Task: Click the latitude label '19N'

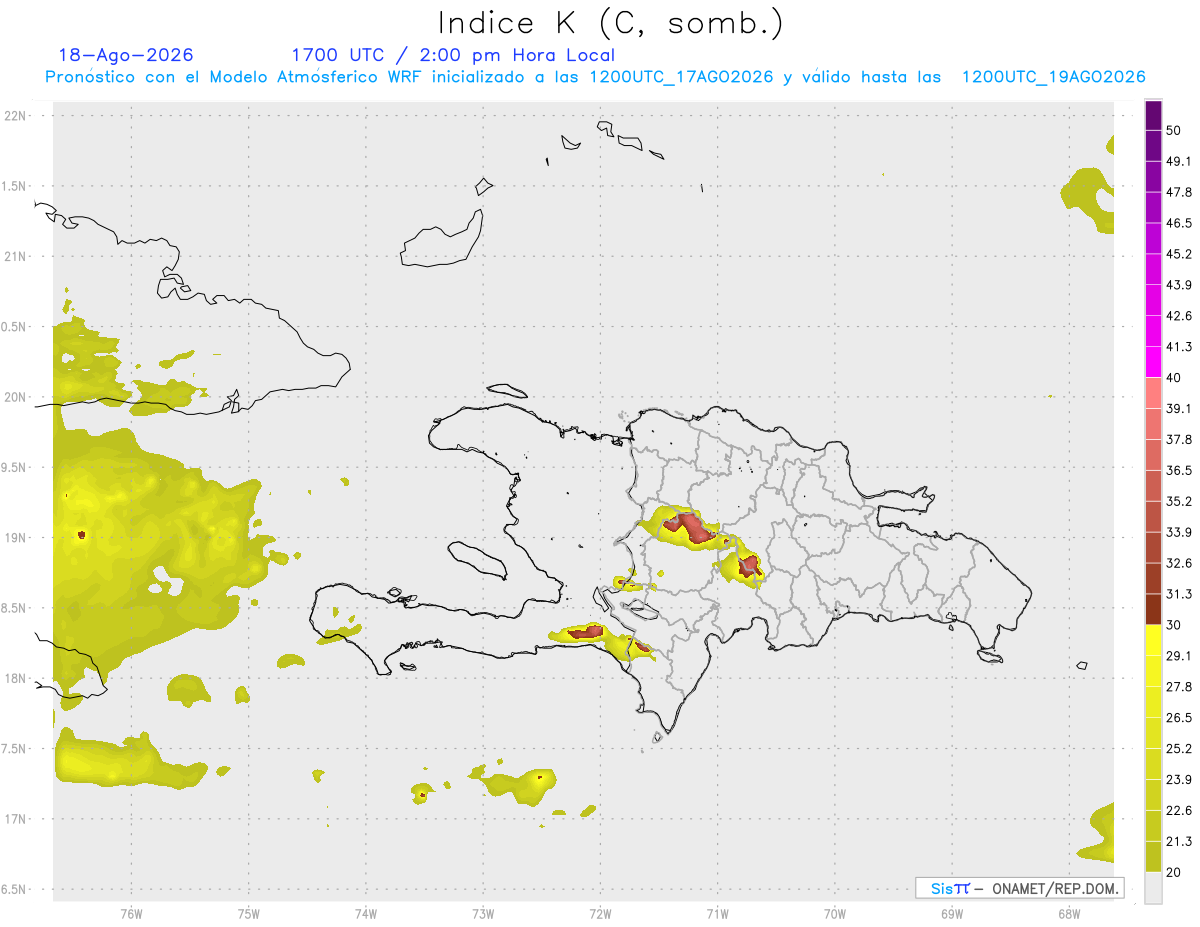Action: [x=17, y=537]
